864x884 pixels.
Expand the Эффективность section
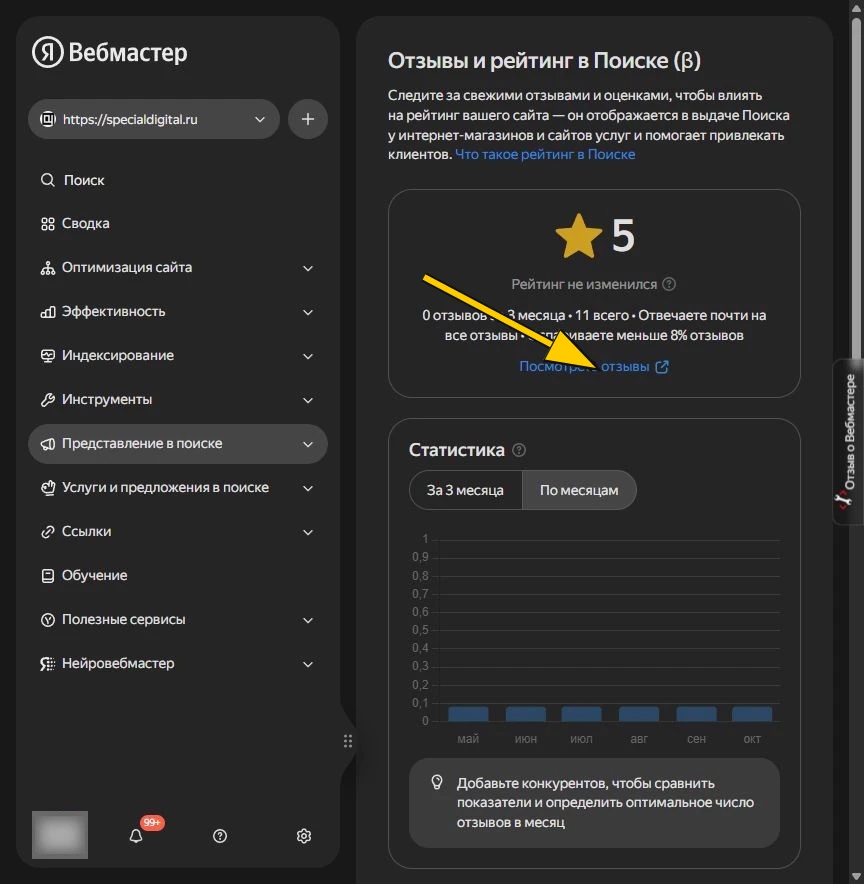pos(308,312)
